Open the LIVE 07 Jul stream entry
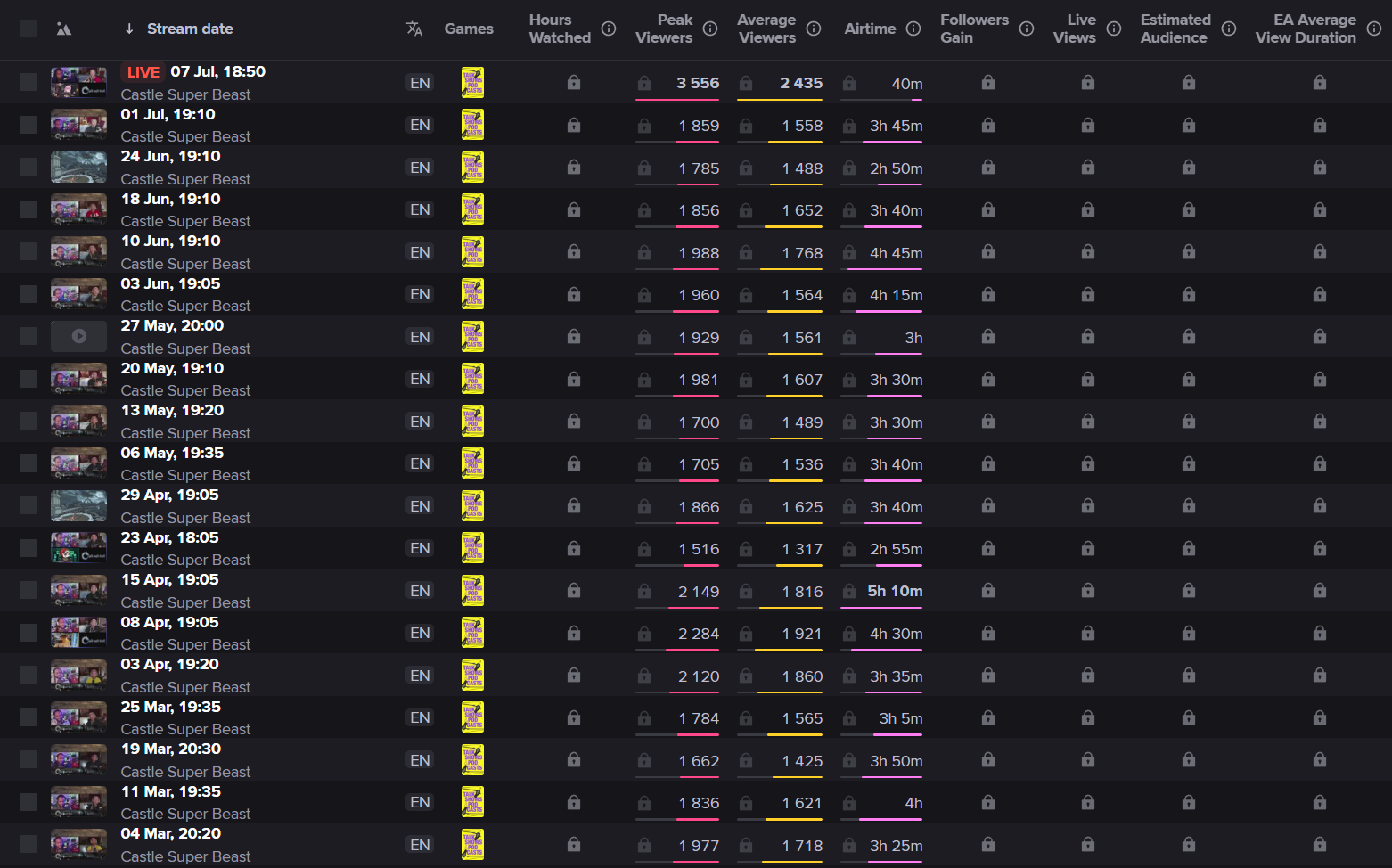Screen dimensions: 1392x868 click(x=217, y=71)
